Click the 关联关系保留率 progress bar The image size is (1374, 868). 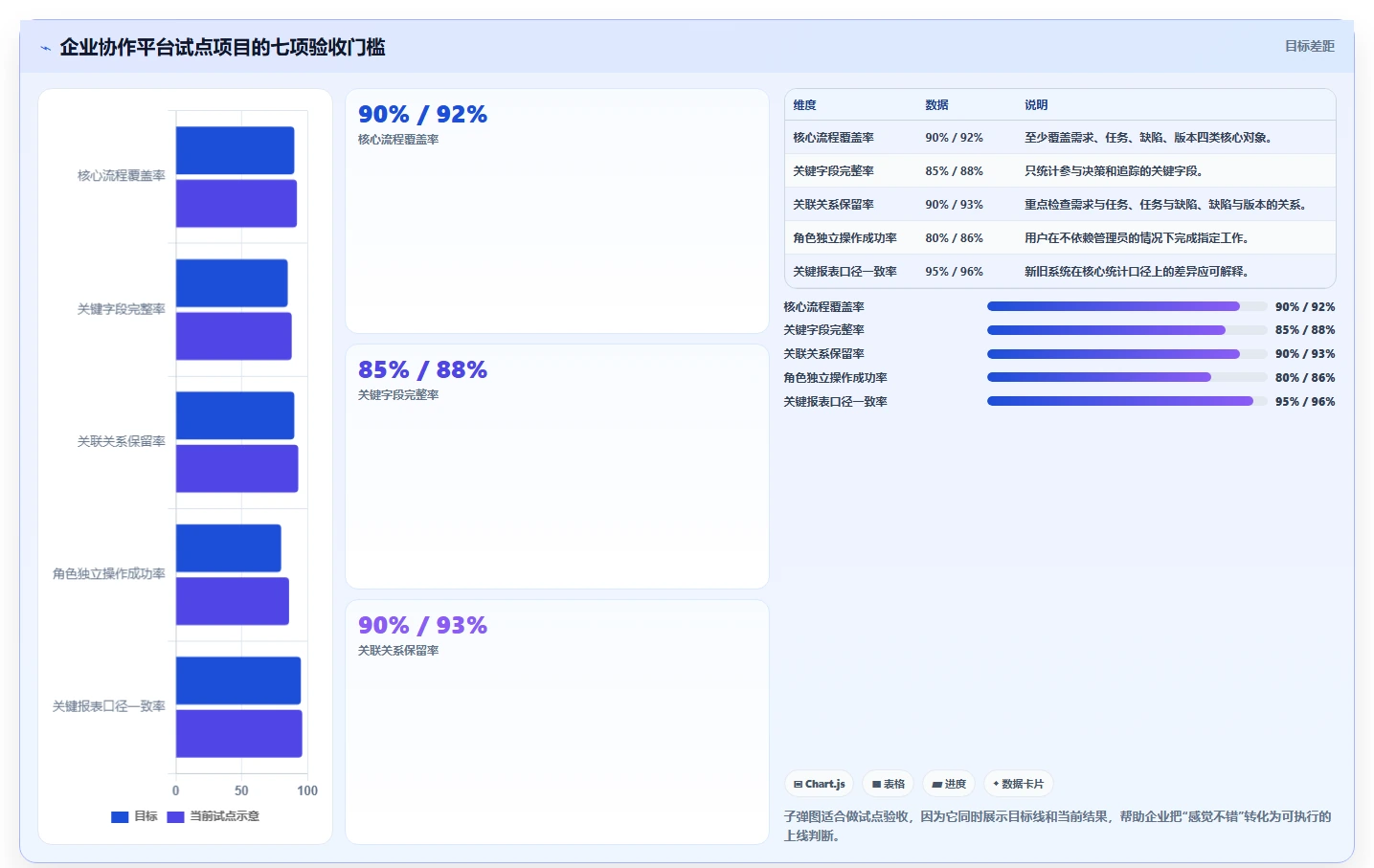click(1127, 354)
